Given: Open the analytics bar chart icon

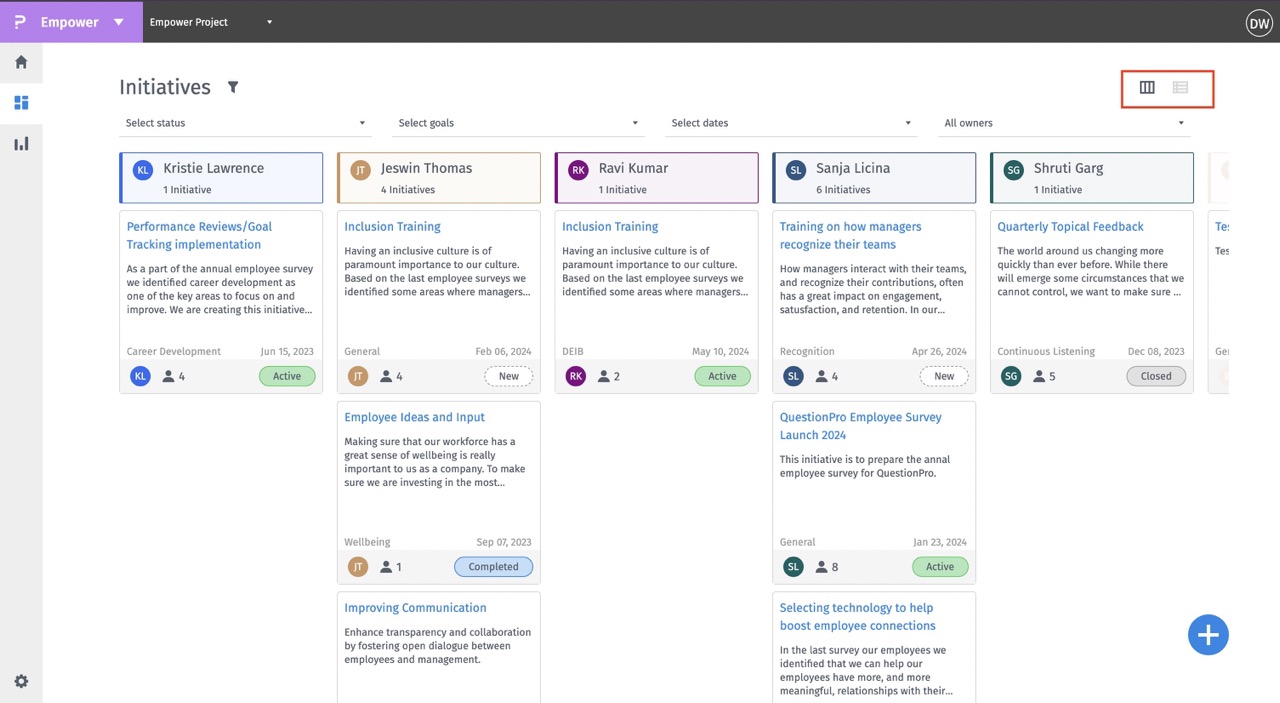Looking at the screenshot, I should (x=21, y=144).
